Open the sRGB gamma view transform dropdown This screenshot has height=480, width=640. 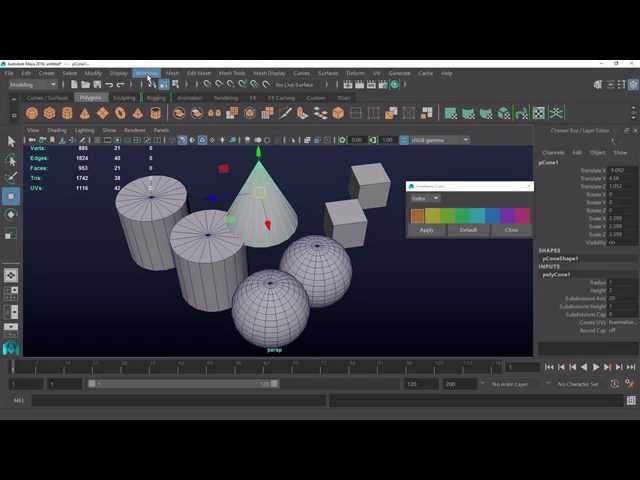click(440, 140)
